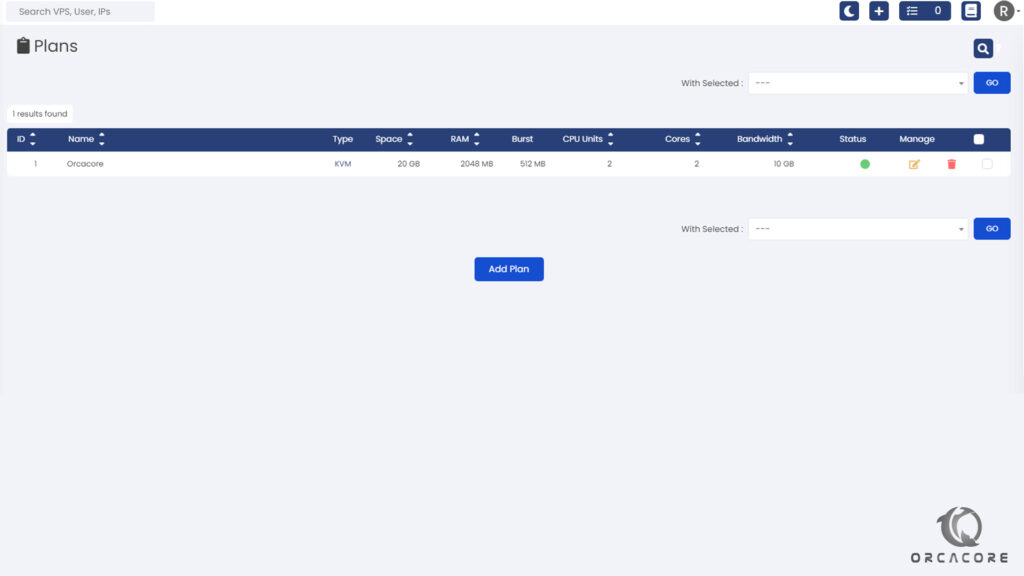Expand the user R profile menu
Viewport: 1024px width, 576px height.
pyautogui.click(x=1006, y=11)
